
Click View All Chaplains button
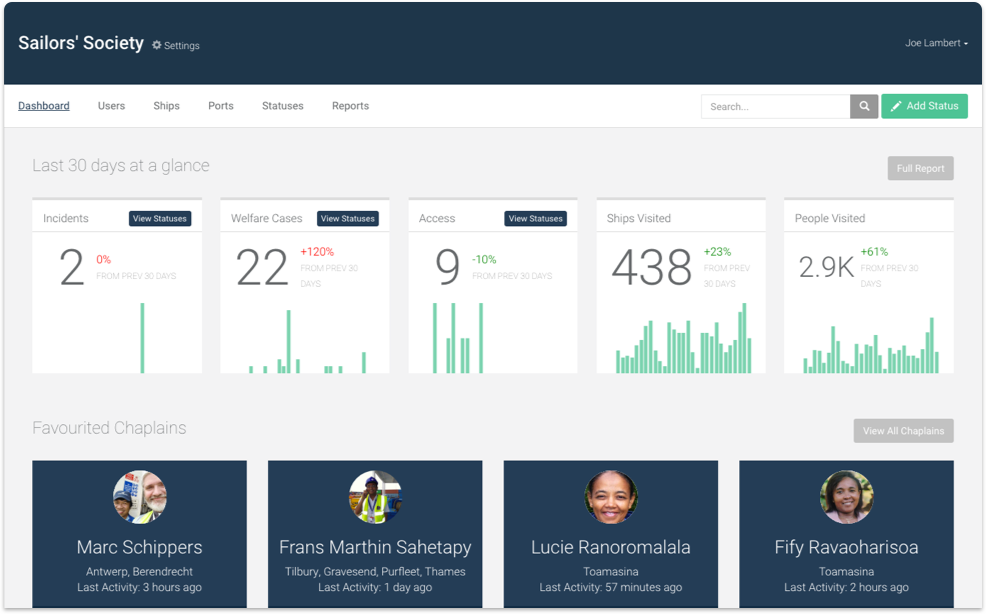coord(903,431)
